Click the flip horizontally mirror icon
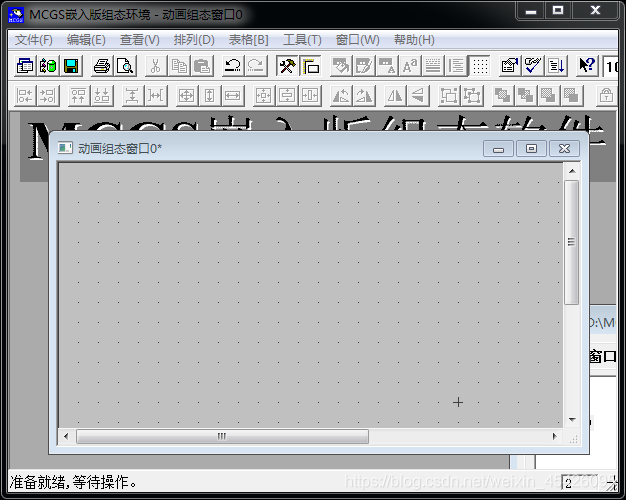 (x=394, y=96)
